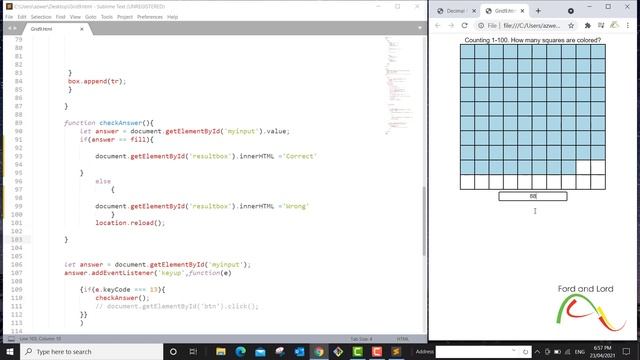Open the Tools menu in Sublime Text
This screenshot has height=360, width=640.
pyautogui.click(x=107, y=17)
